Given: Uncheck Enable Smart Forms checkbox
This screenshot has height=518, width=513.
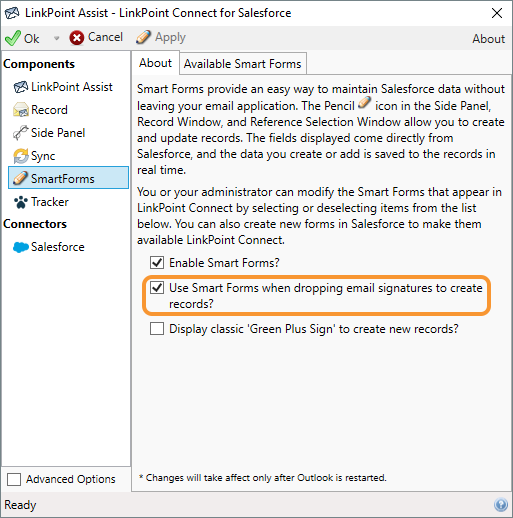Looking at the screenshot, I should point(157,263).
